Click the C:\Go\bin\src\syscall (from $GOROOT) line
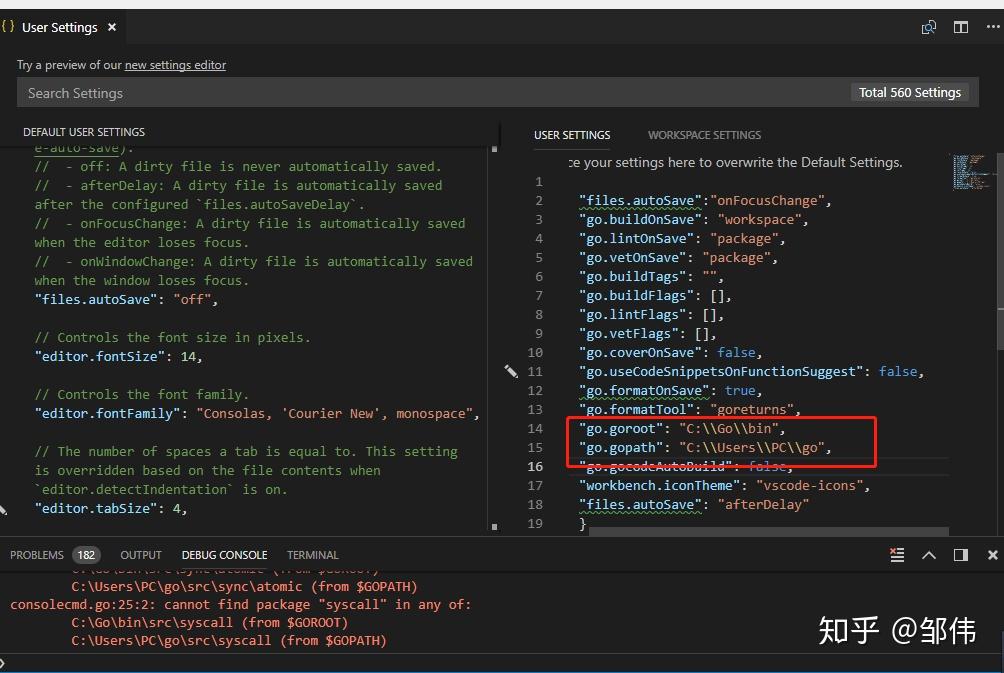Screen dimensions: 1004x673 coord(209,622)
